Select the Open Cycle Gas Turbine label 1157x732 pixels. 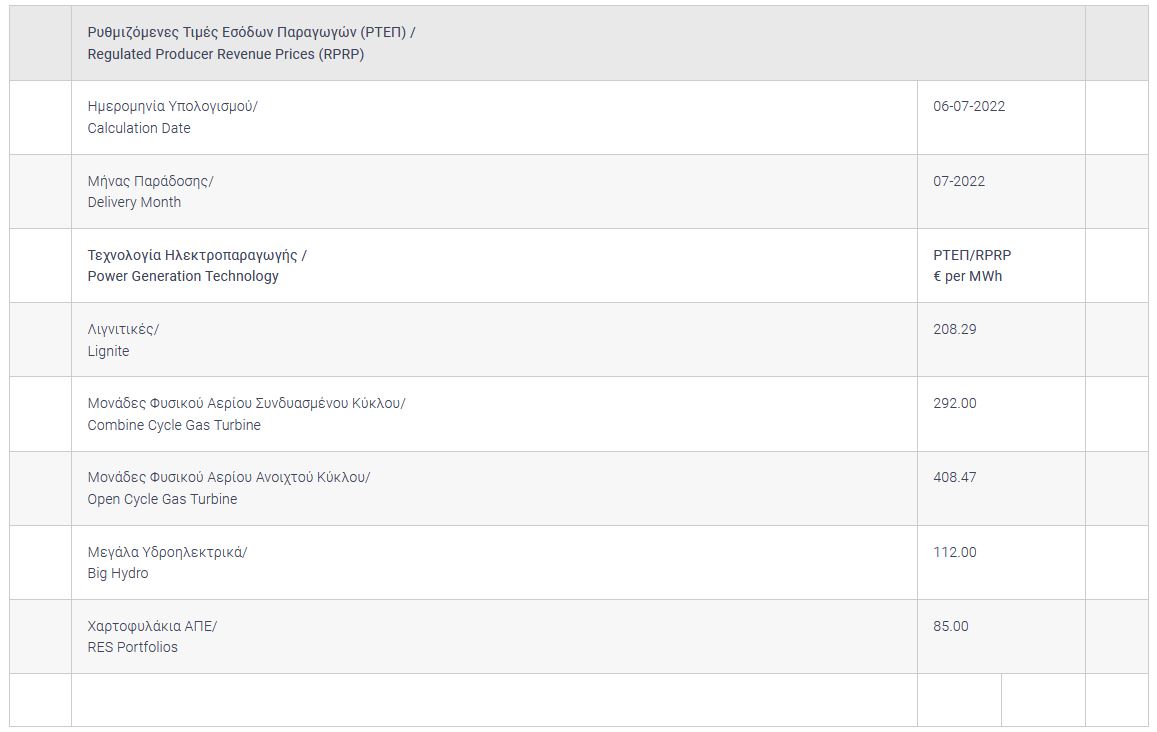[x=229, y=488]
